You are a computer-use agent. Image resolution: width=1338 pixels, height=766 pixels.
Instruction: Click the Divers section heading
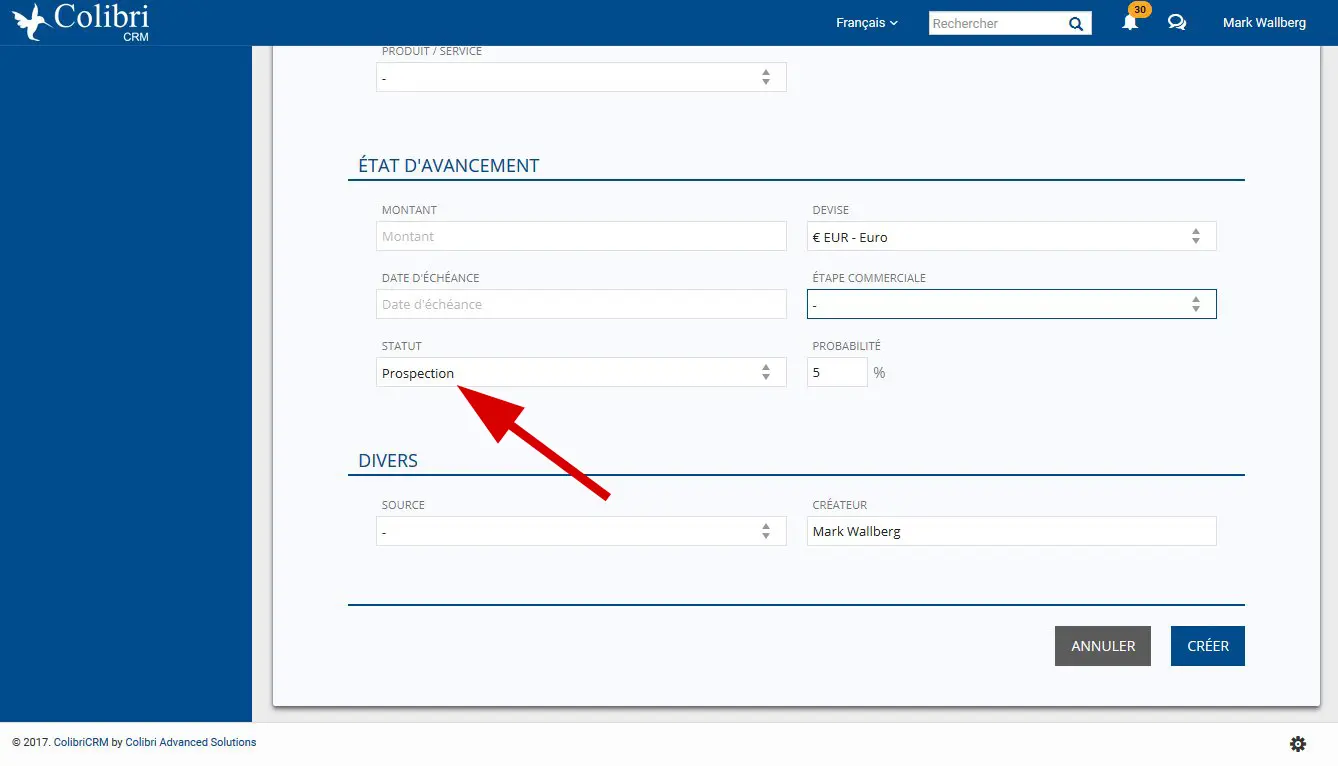(388, 461)
